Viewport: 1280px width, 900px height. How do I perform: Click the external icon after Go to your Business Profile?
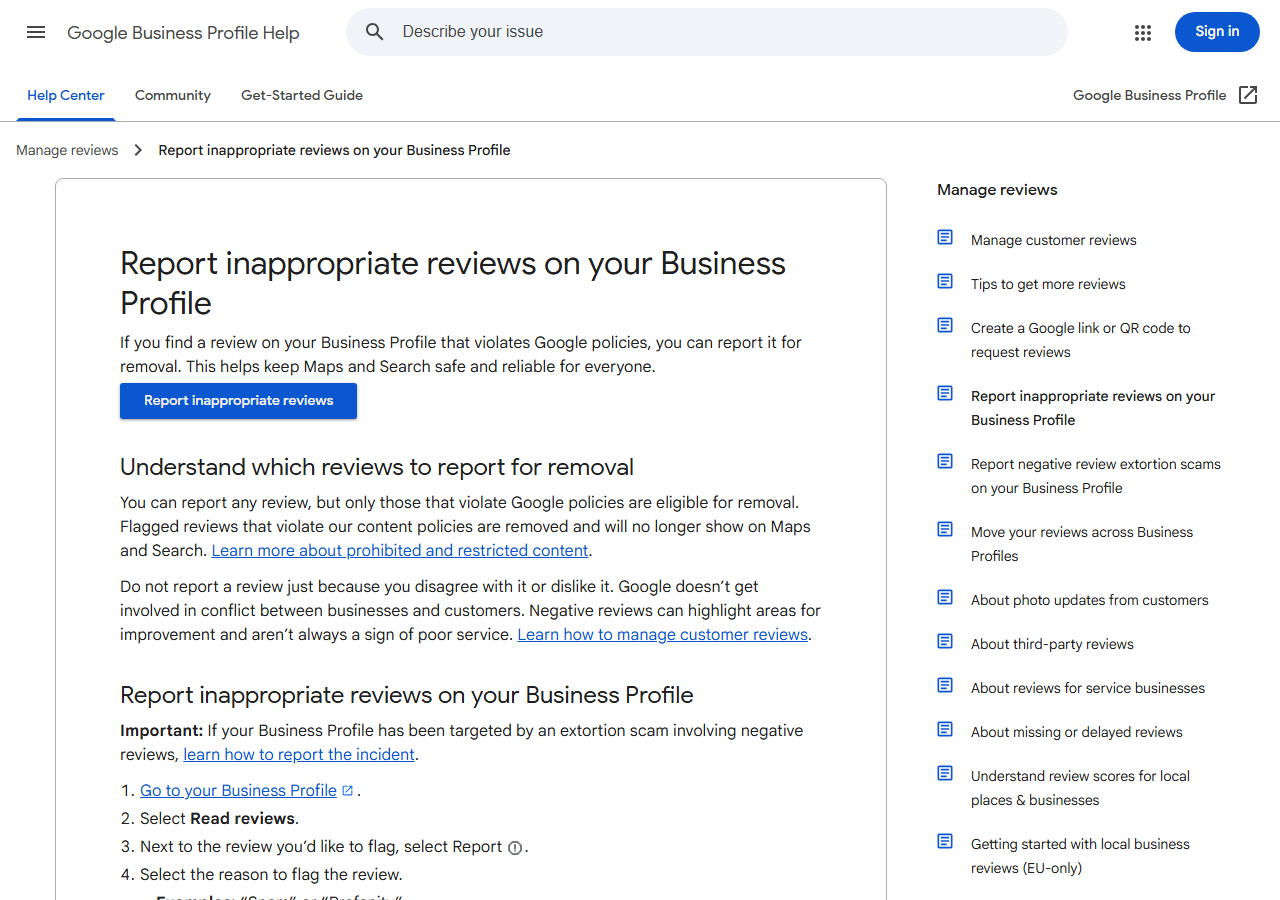[x=347, y=790]
